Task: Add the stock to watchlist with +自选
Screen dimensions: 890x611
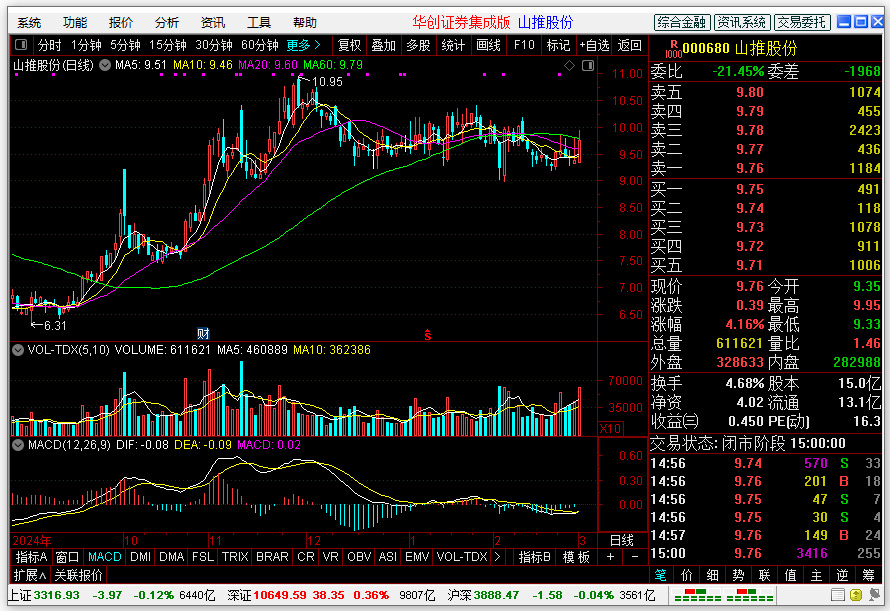Action: pyautogui.click(x=594, y=45)
